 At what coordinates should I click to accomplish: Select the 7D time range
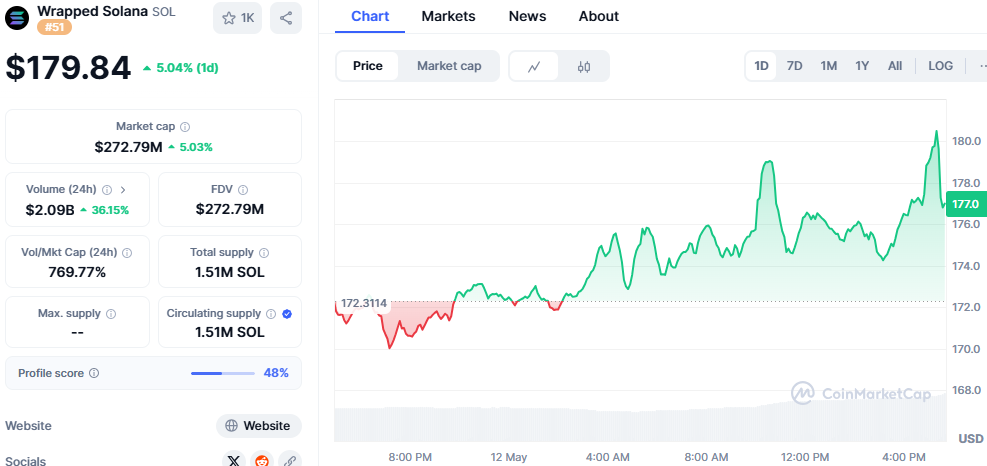(795, 66)
